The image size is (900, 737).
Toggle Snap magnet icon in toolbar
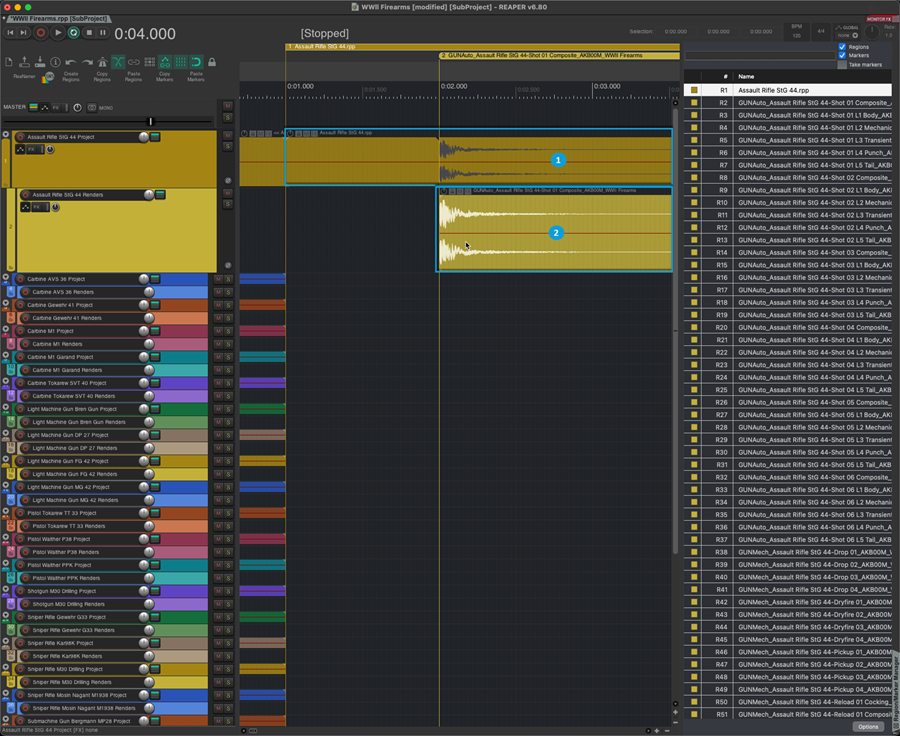[x=196, y=62]
